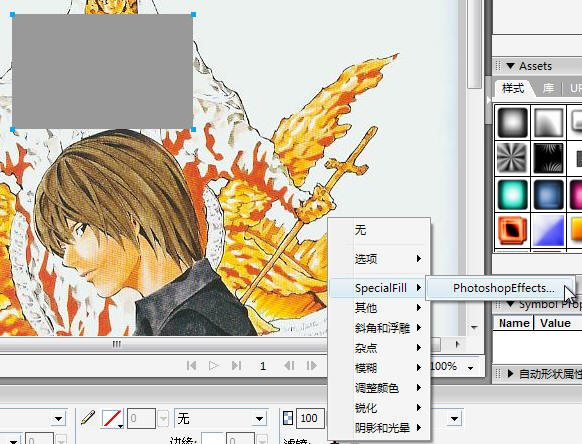
Task: Apply the orange beveled frame style
Action: 513,231
